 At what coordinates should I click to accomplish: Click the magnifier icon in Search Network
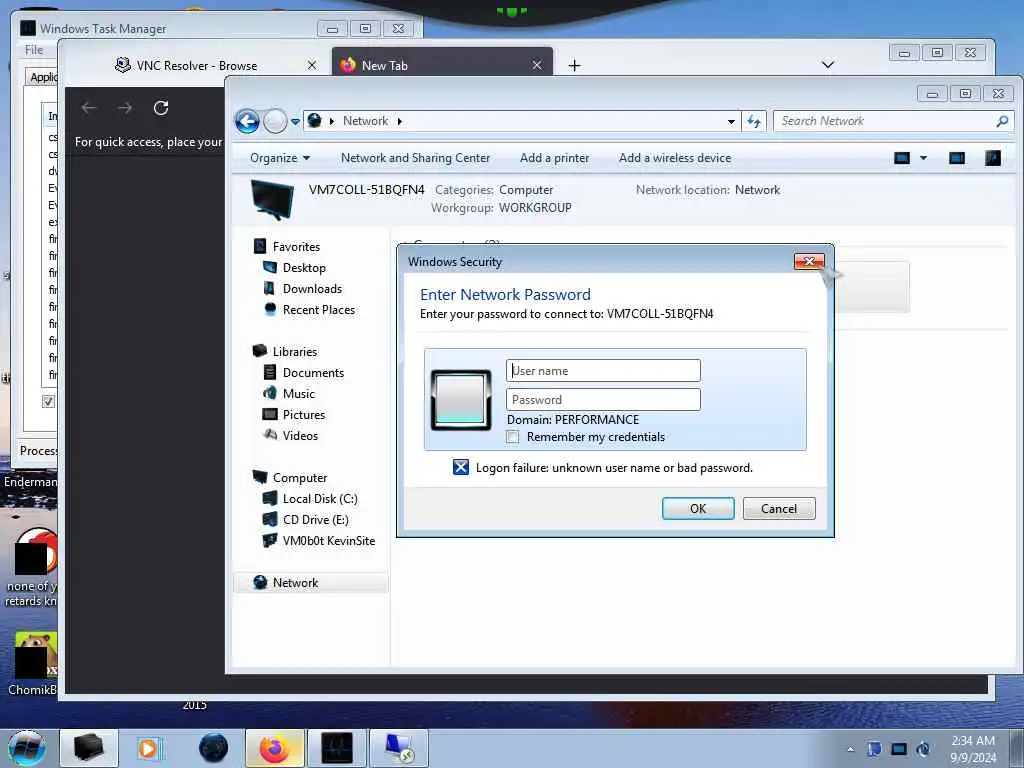(x=1002, y=121)
